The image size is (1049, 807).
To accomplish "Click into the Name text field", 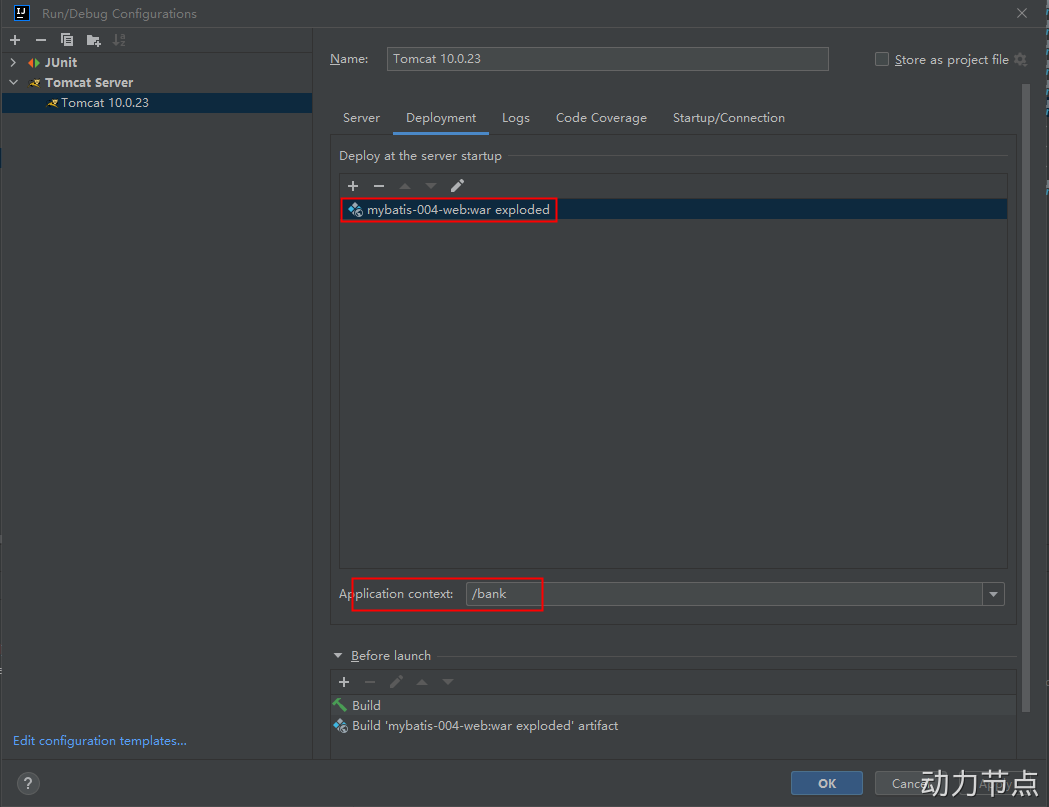I will 607,59.
